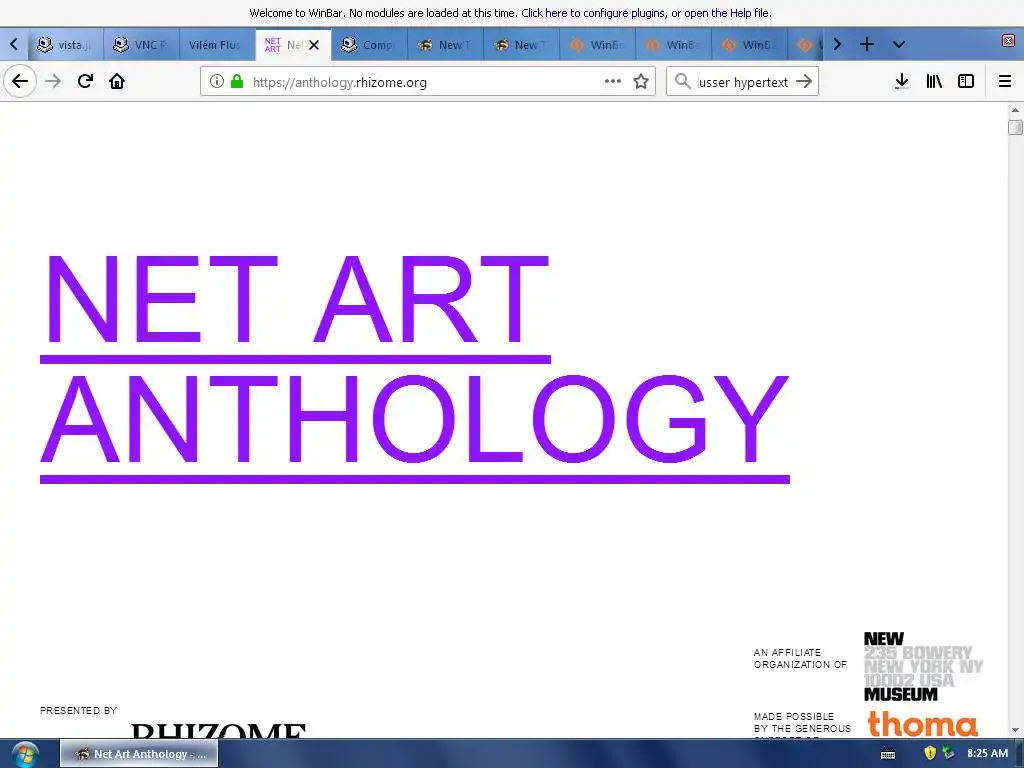The image size is (1024, 768).
Task: Switch to the VNC tab
Action: (x=141, y=44)
